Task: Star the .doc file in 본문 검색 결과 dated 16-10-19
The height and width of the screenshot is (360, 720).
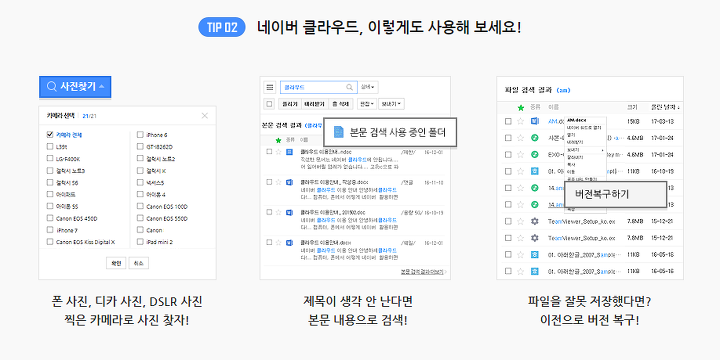Action: (278, 213)
